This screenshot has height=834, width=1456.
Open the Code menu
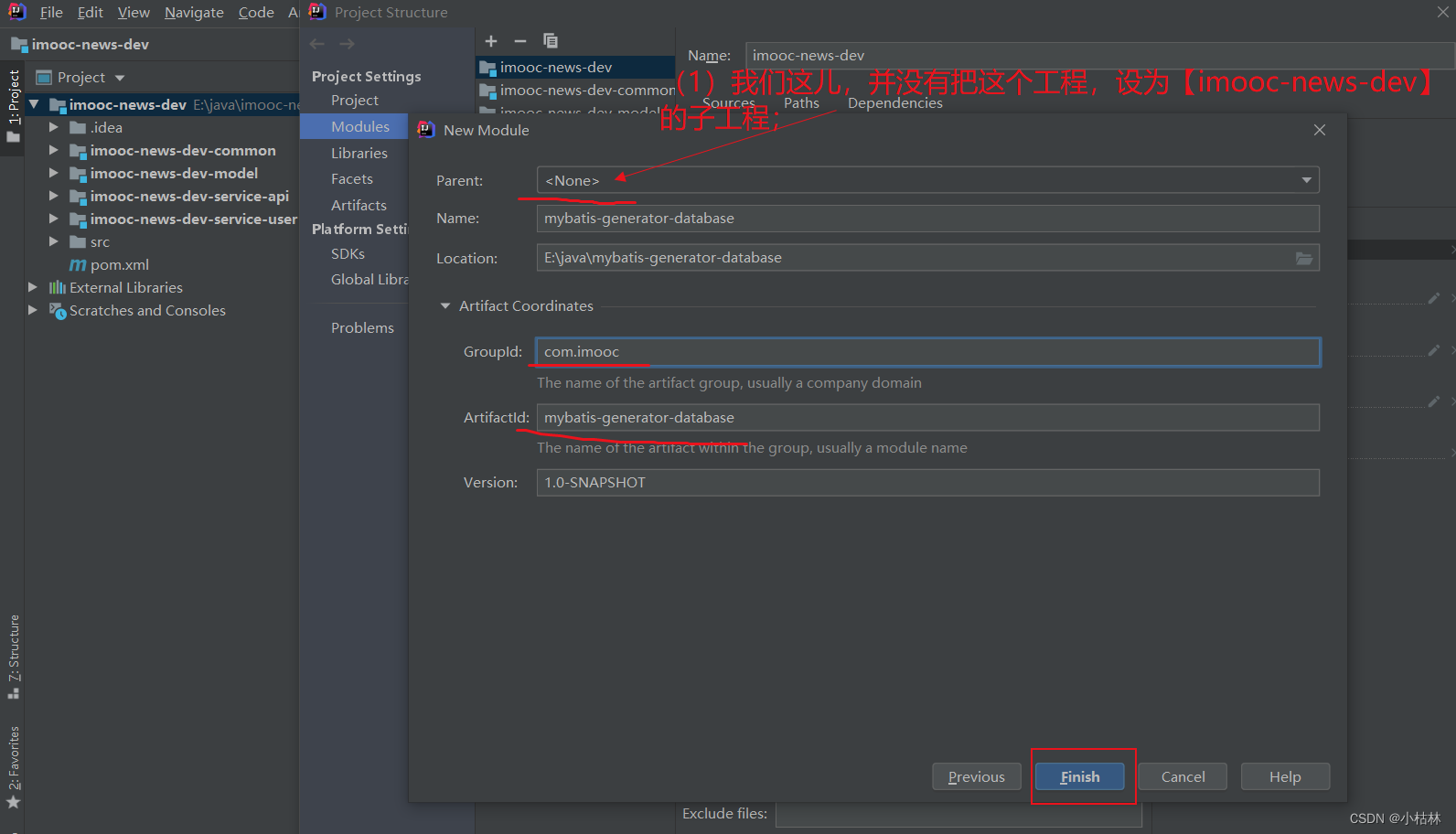click(256, 12)
